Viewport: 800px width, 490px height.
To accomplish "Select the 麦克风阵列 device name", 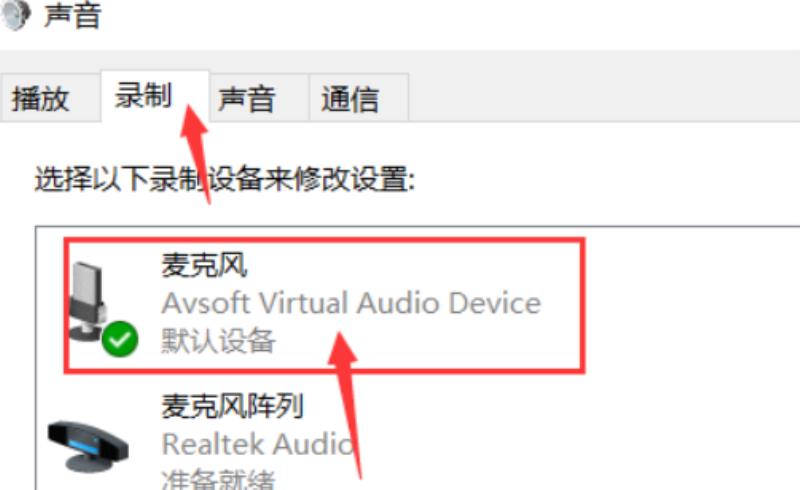I will (x=233, y=406).
